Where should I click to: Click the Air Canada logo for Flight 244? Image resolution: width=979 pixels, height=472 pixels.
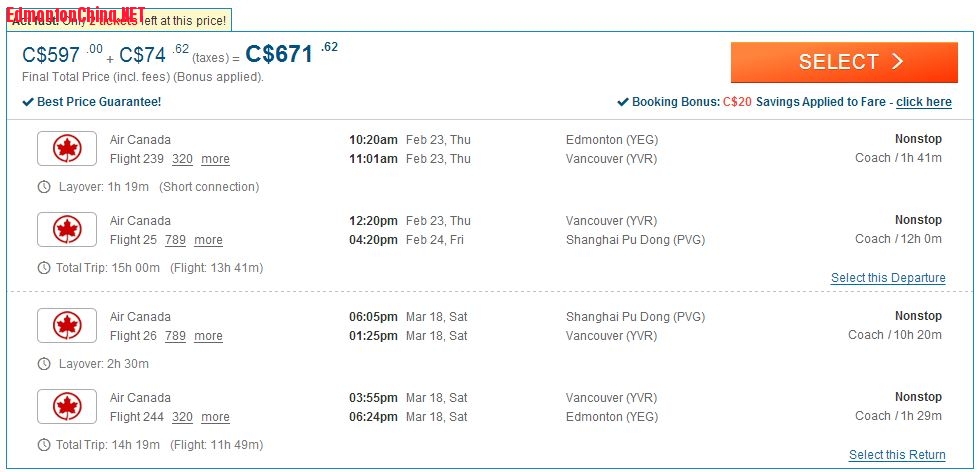[67, 407]
